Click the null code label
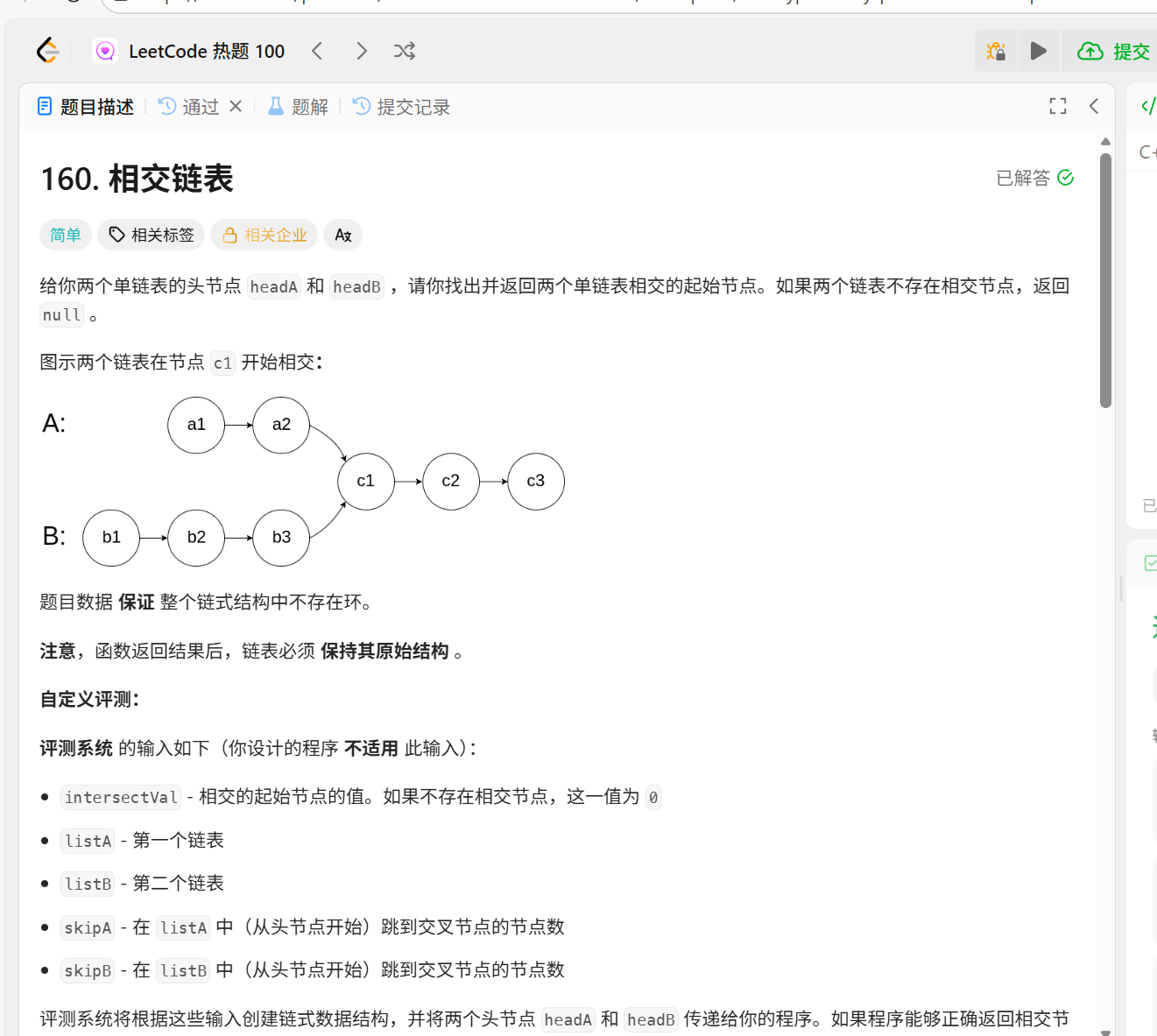Viewport: 1157px width, 1036px height. pos(61,315)
